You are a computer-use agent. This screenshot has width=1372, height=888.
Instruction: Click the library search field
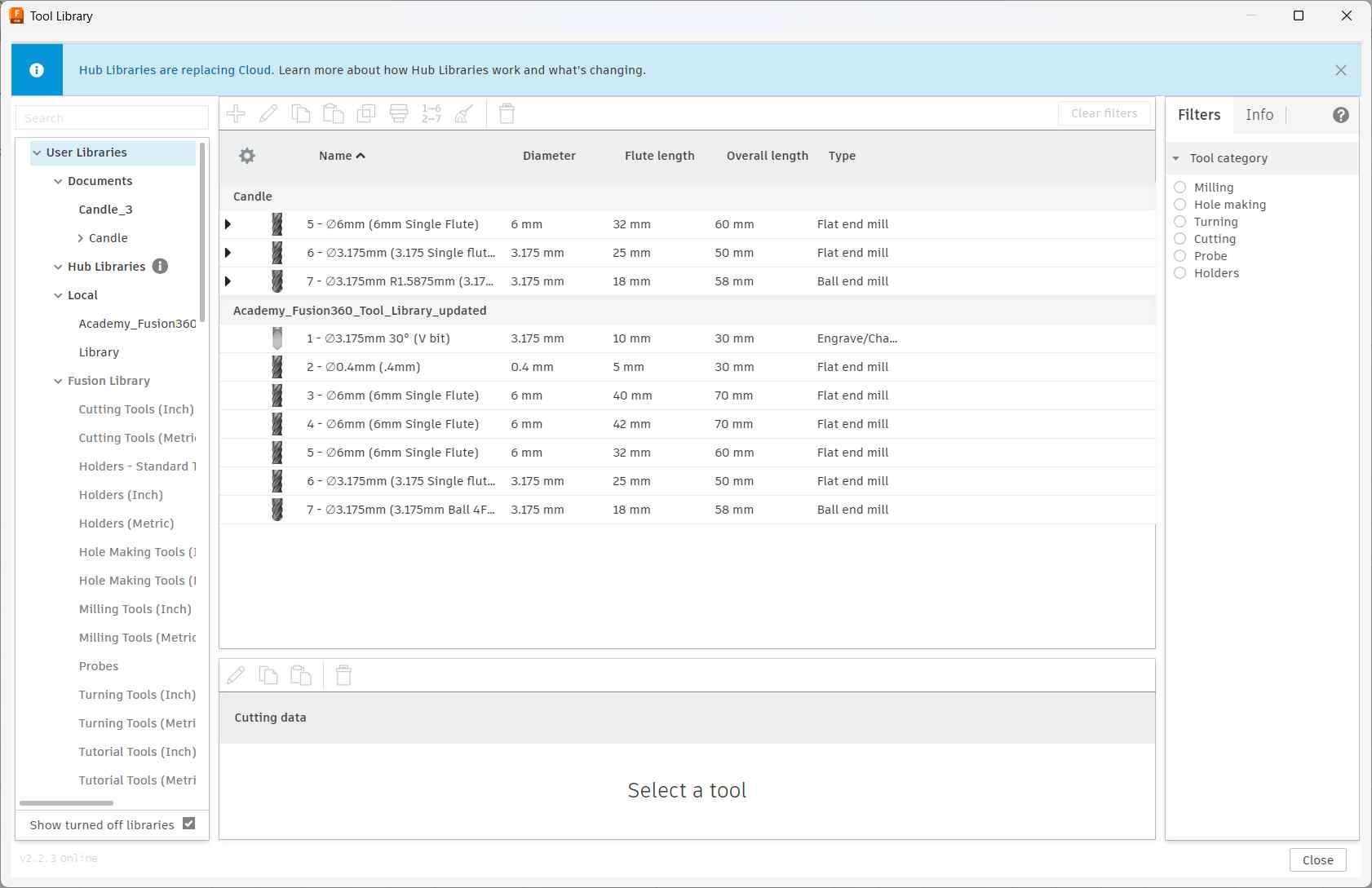[112, 117]
